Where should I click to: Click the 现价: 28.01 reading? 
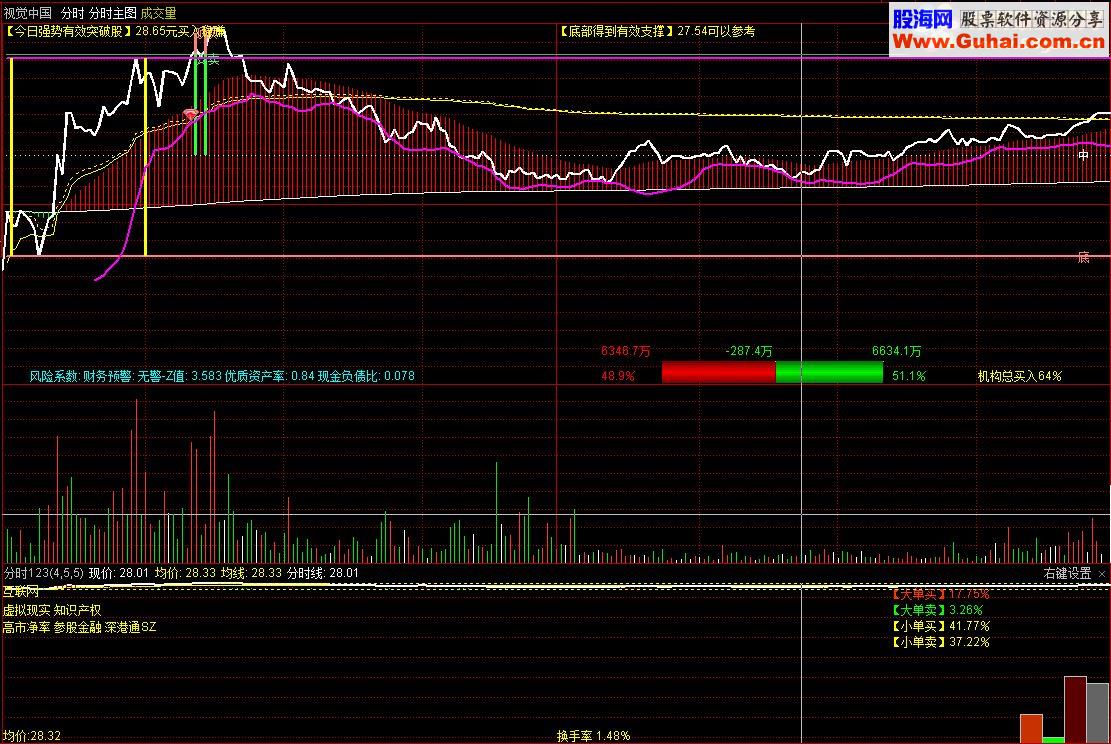tap(119, 573)
